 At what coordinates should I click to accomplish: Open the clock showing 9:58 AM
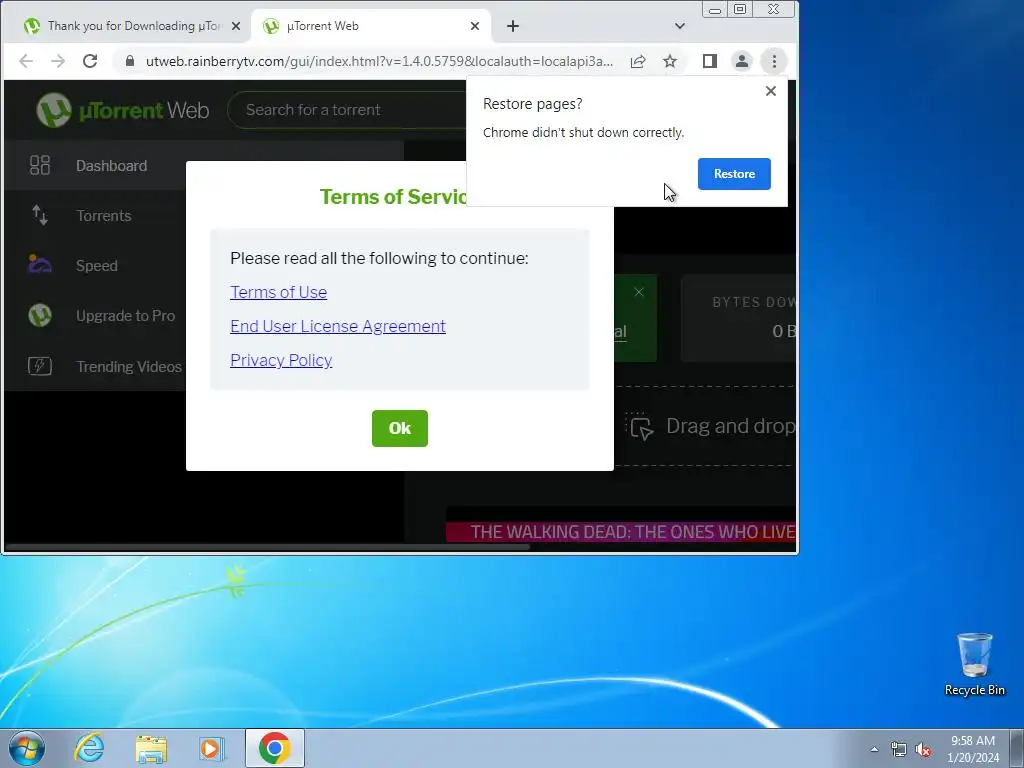click(973, 749)
